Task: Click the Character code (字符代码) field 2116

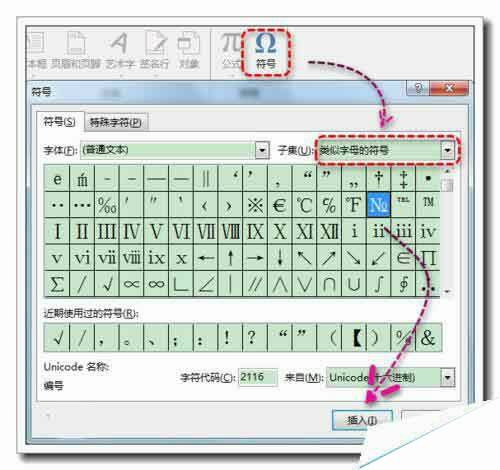Action: 258,377
